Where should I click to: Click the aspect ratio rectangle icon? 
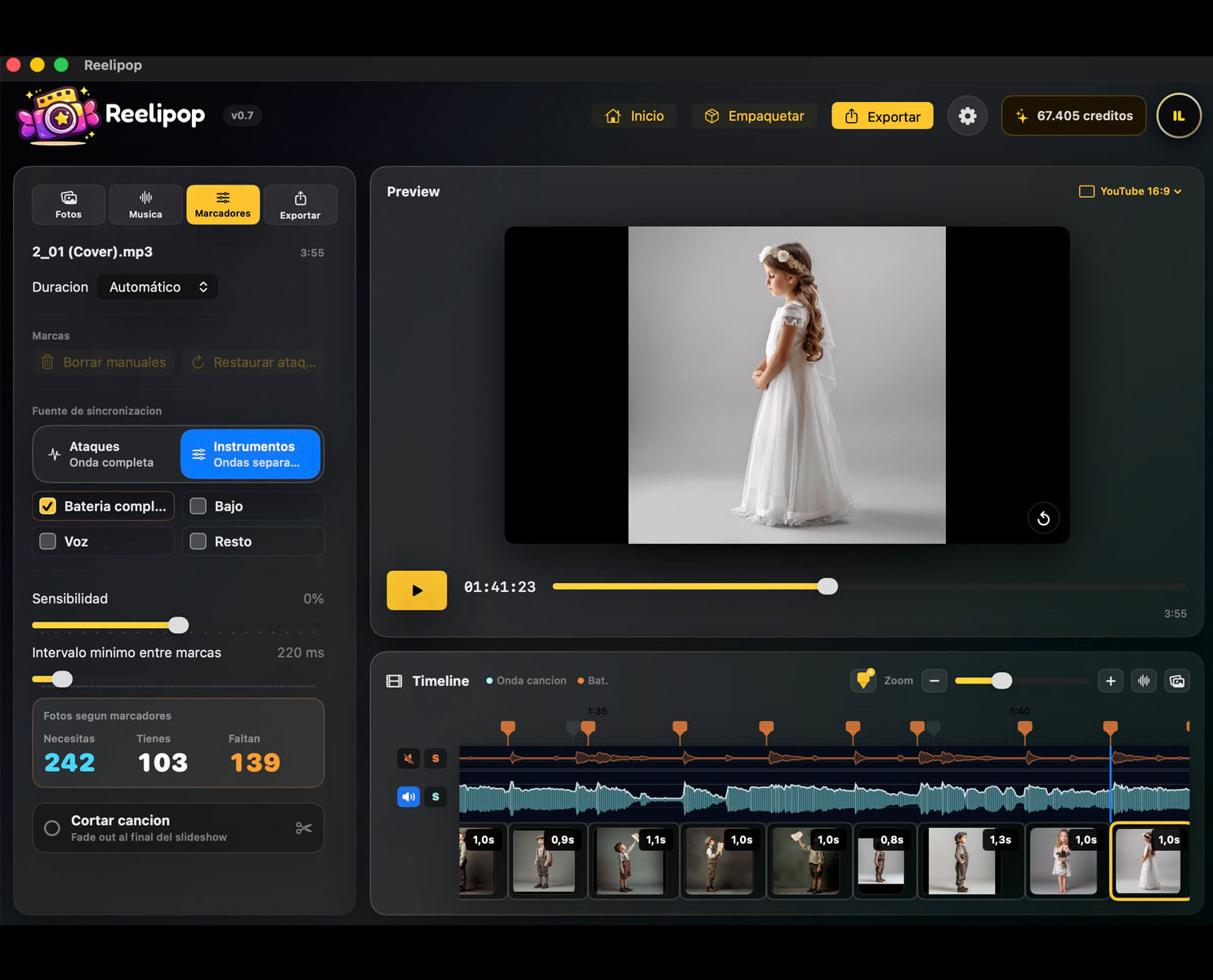[x=1086, y=191]
